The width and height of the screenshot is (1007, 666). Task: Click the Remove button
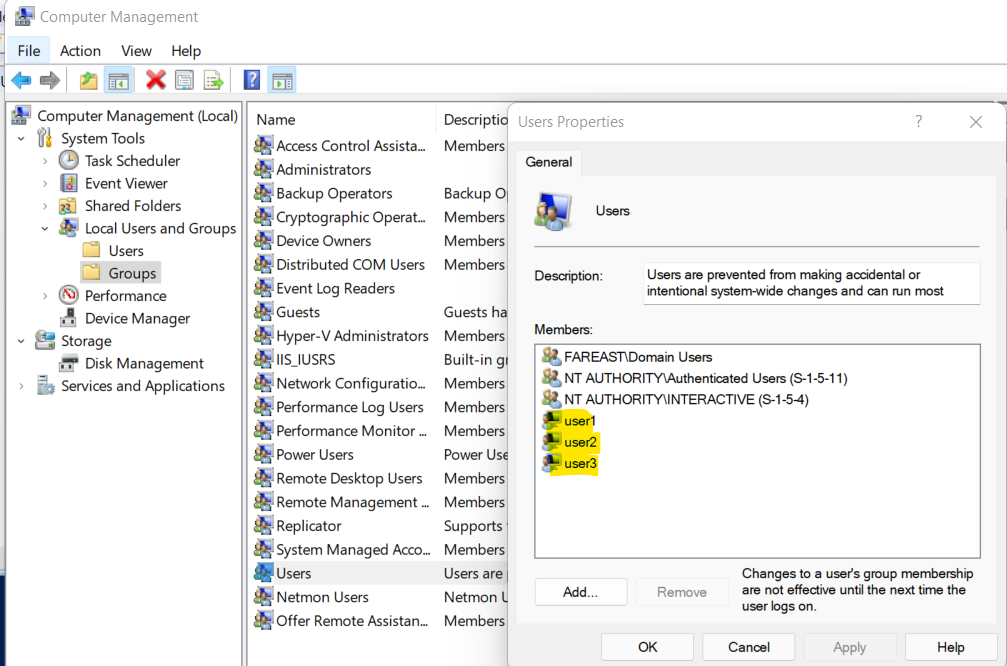pyautogui.click(x=682, y=592)
